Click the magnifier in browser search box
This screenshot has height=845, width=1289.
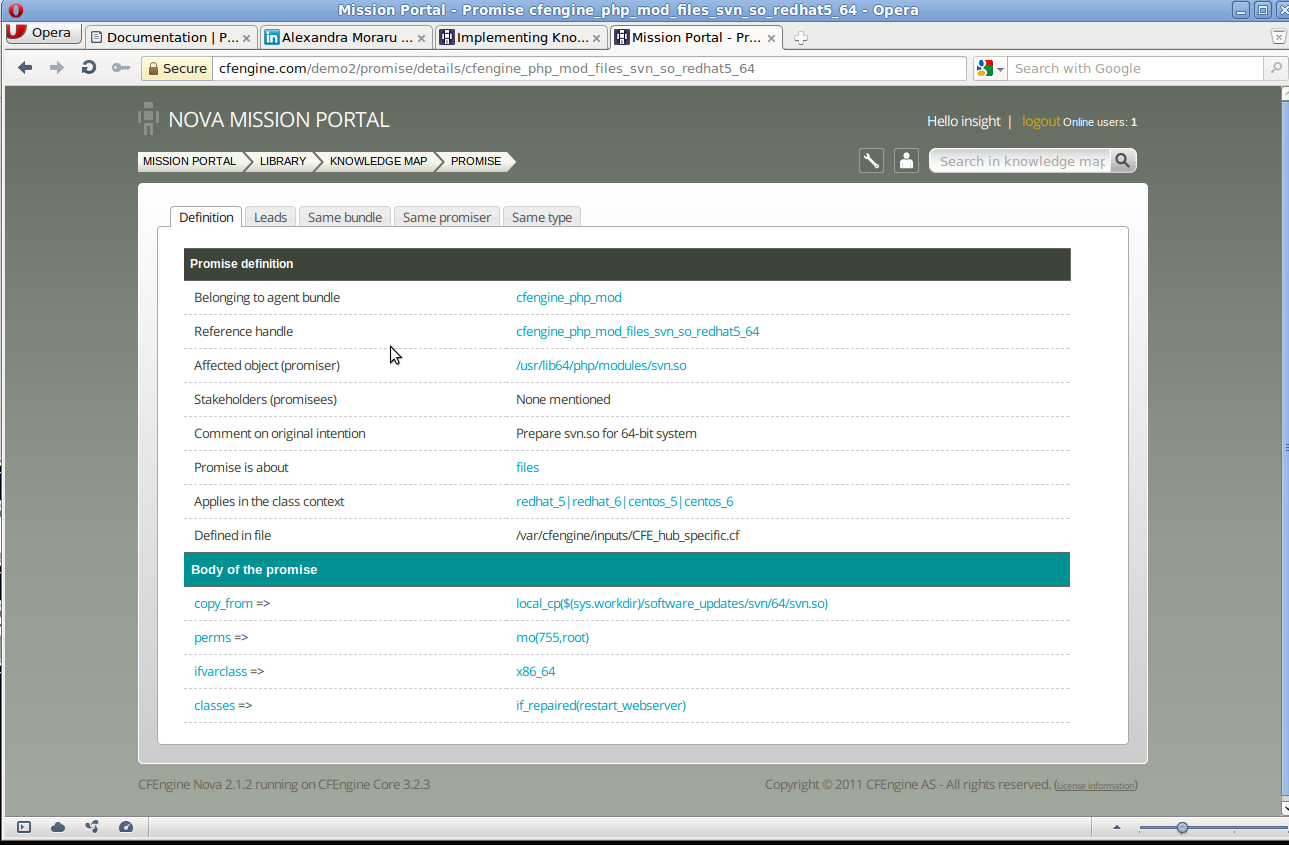click(1275, 68)
